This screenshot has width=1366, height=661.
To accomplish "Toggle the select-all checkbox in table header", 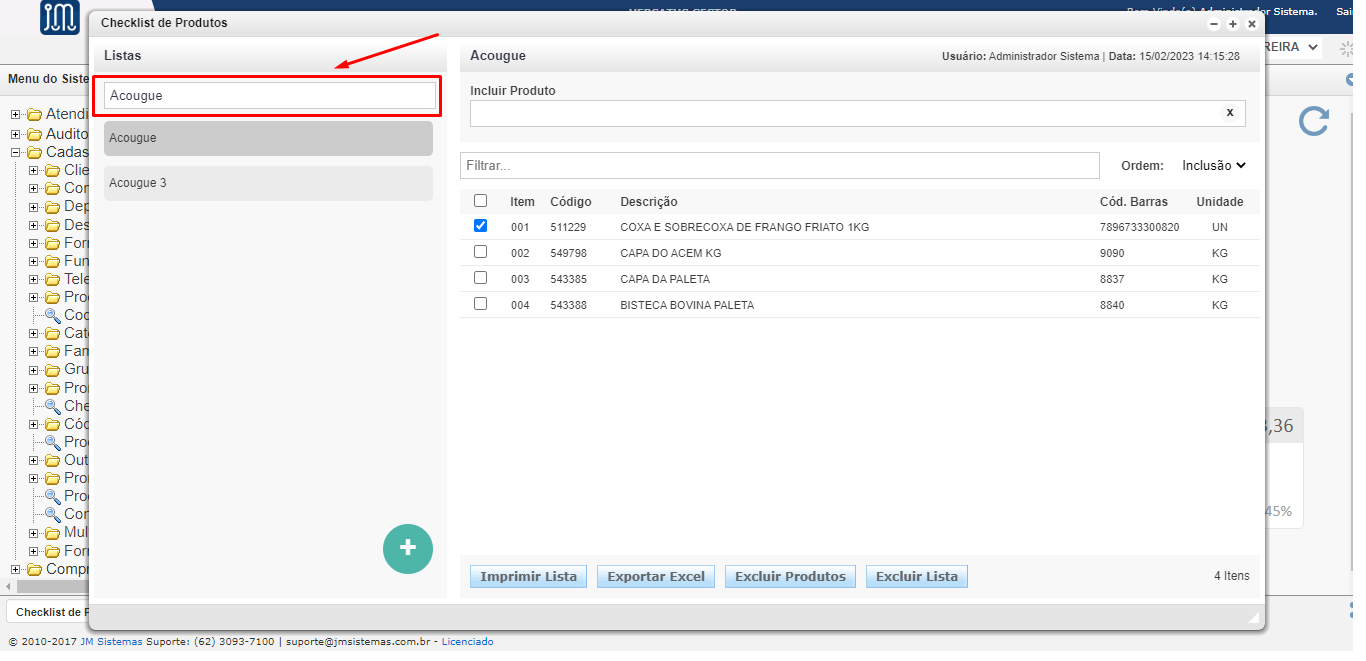I will pyautogui.click(x=480, y=201).
